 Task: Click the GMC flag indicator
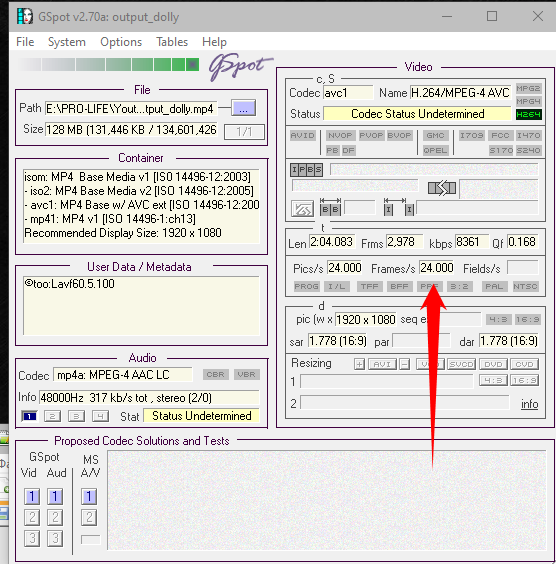click(x=435, y=135)
